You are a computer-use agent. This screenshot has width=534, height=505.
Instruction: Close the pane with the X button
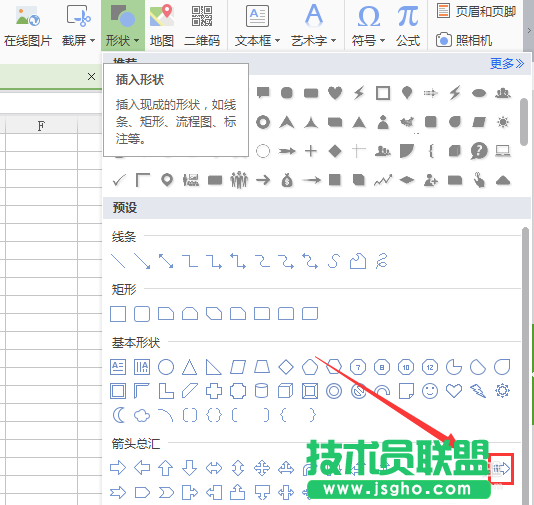(x=91, y=77)
